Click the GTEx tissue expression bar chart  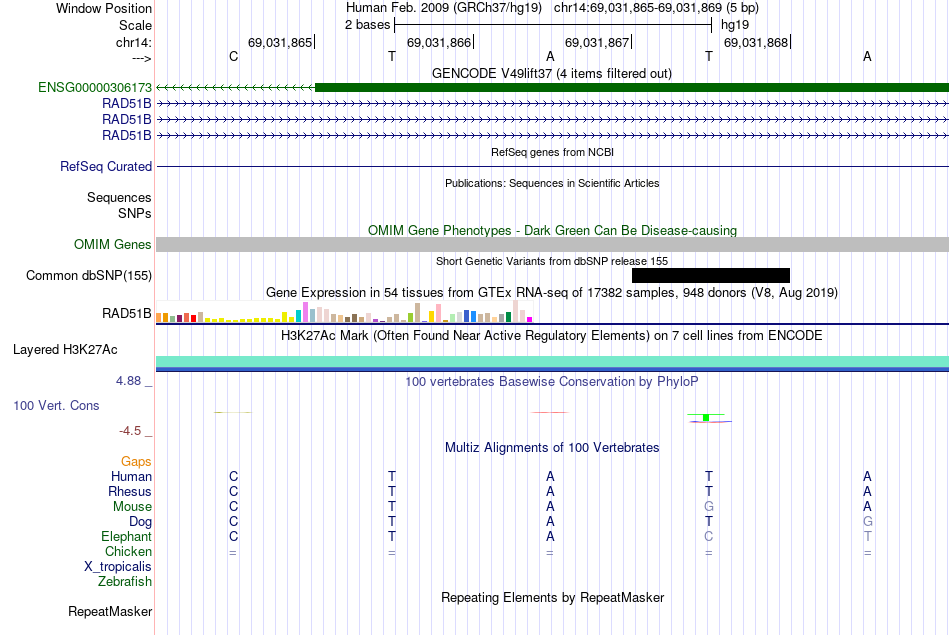click(x=344, y=311)
